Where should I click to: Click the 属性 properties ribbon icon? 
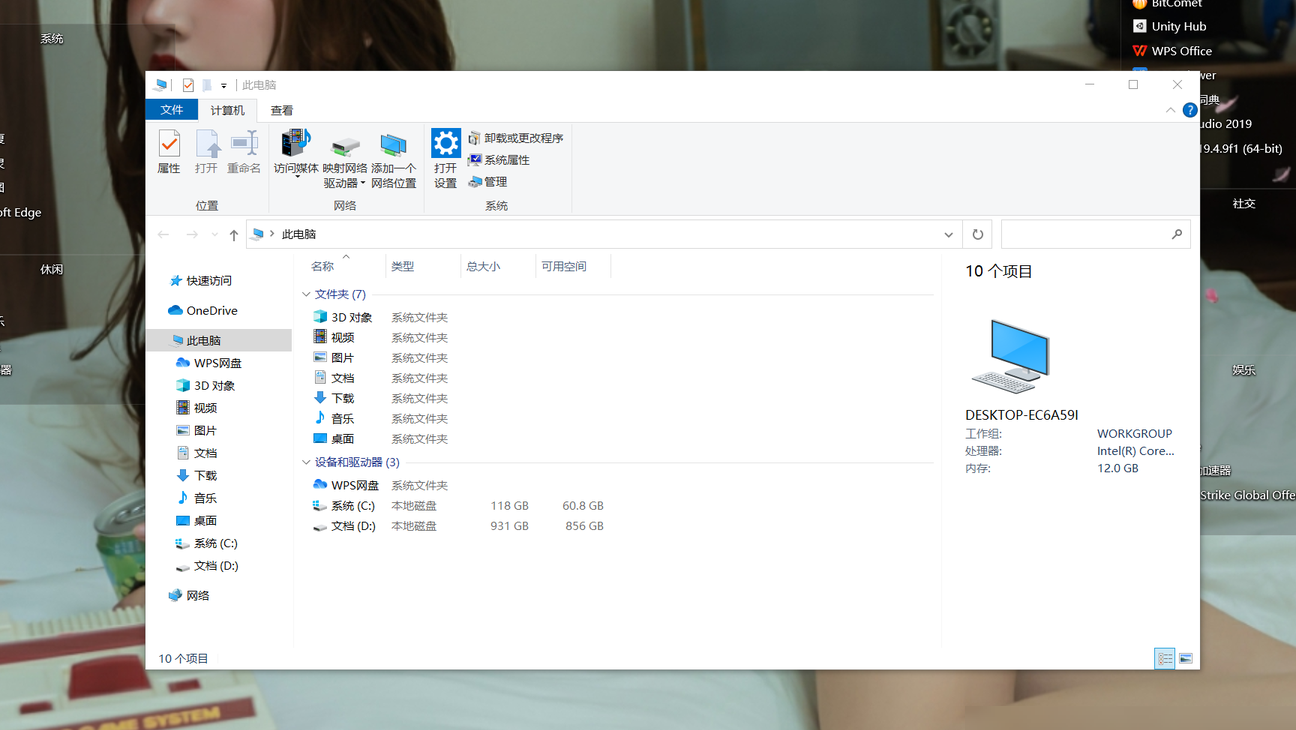click(169, 153)
